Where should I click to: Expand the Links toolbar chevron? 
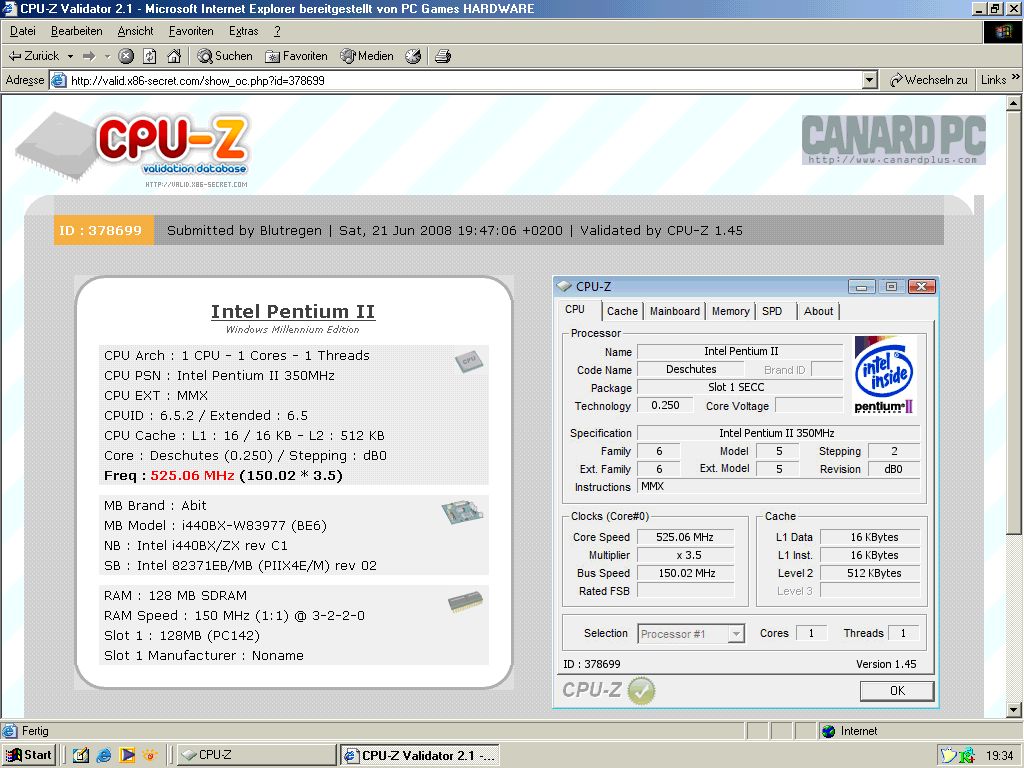[1016, 77]
